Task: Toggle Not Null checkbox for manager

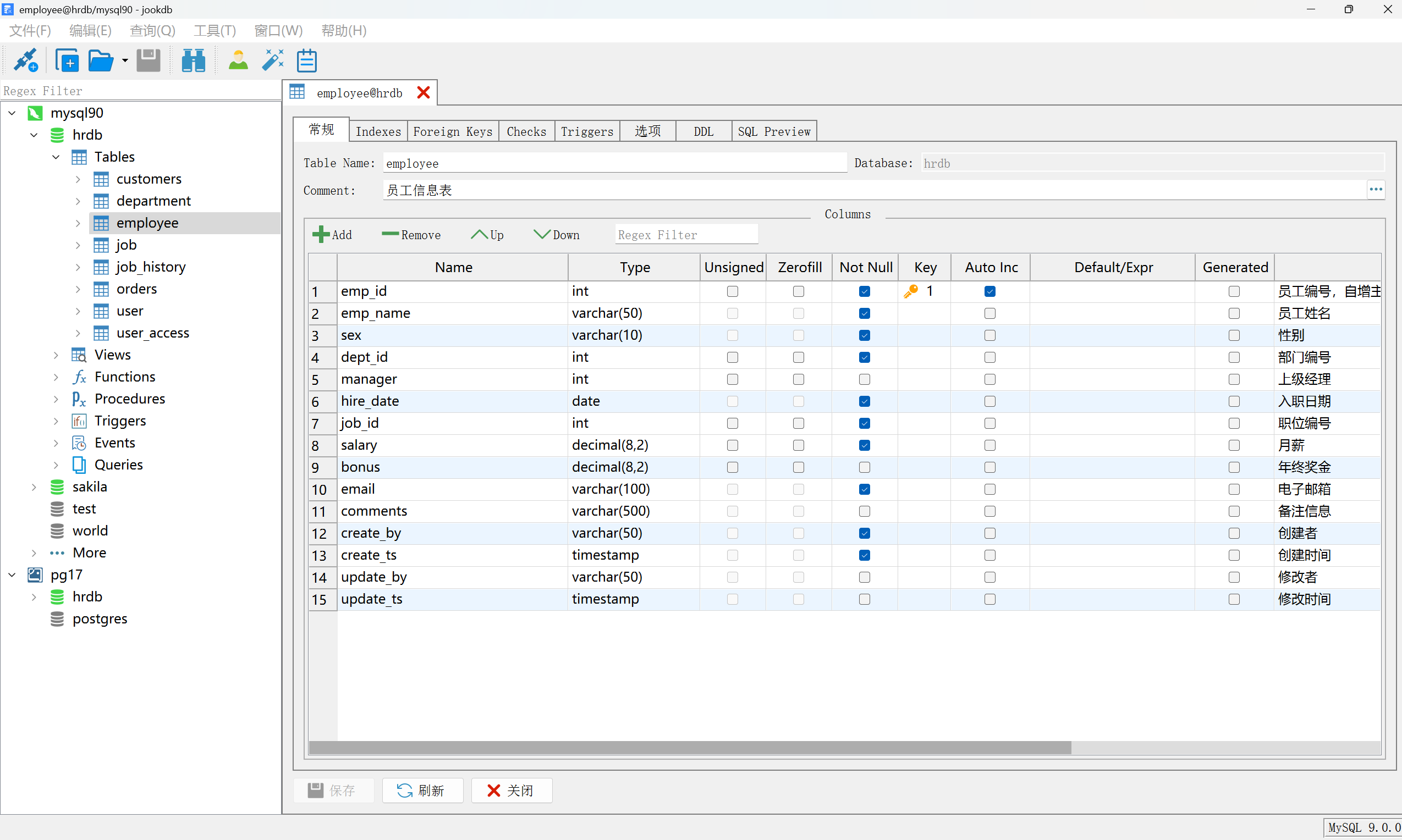Action: click(864, 379)
